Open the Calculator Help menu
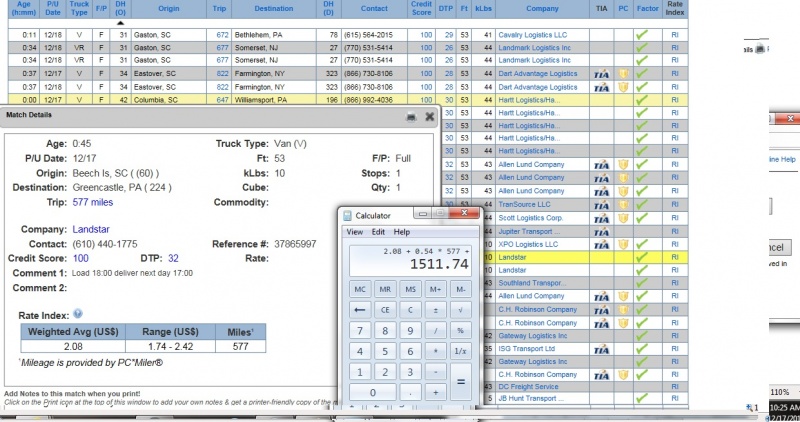 point(402,232)
